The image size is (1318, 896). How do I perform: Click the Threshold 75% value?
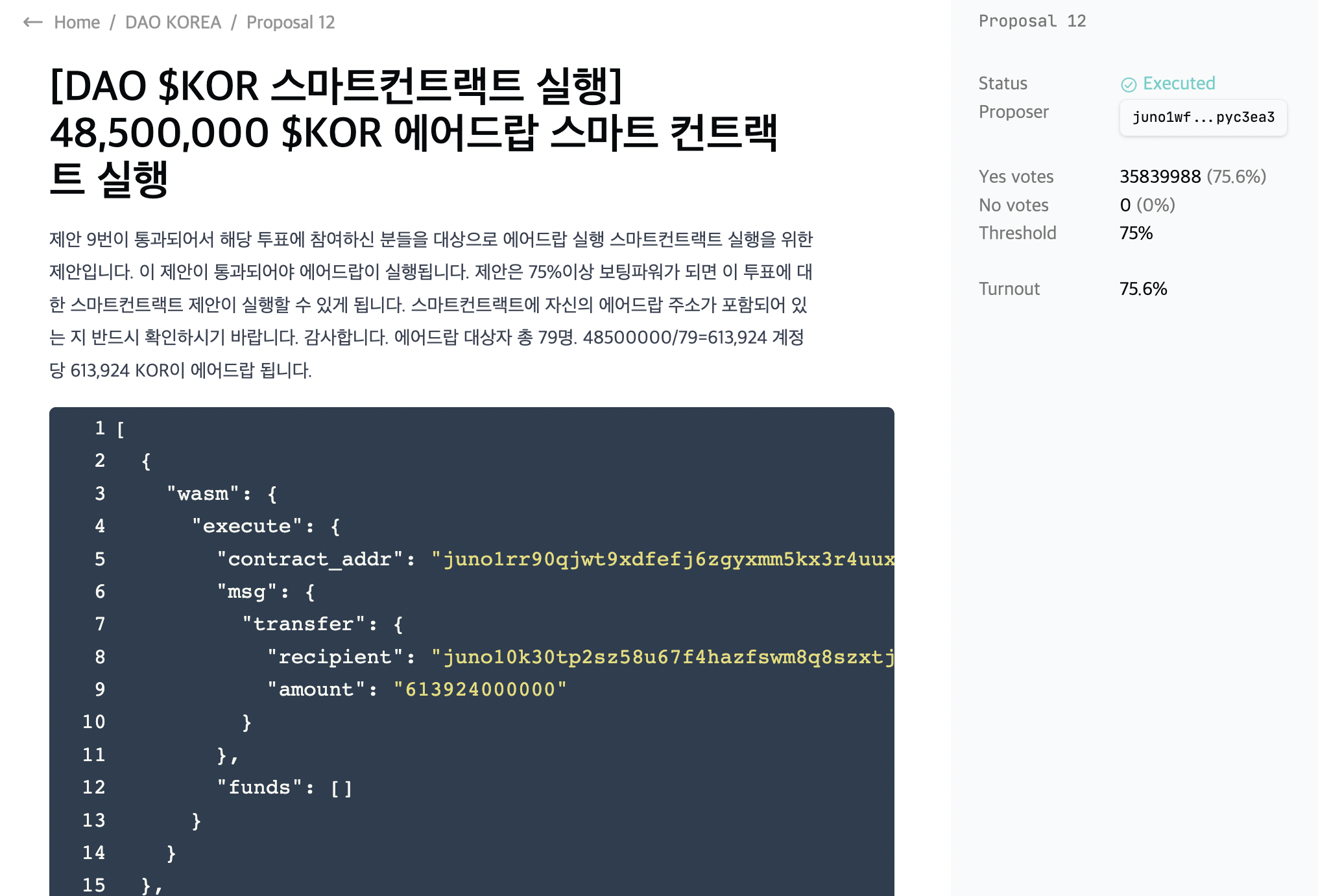[1136, 233]
